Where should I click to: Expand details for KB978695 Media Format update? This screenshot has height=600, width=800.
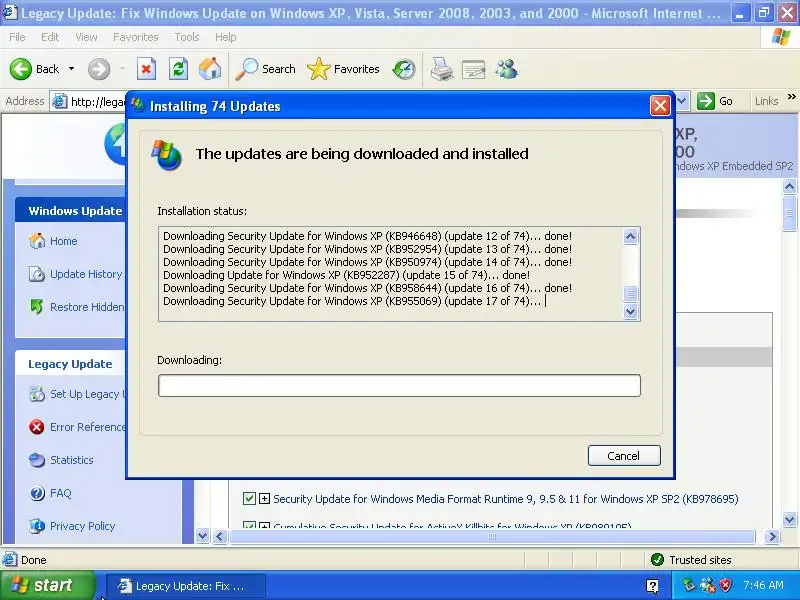coord(264,498)
